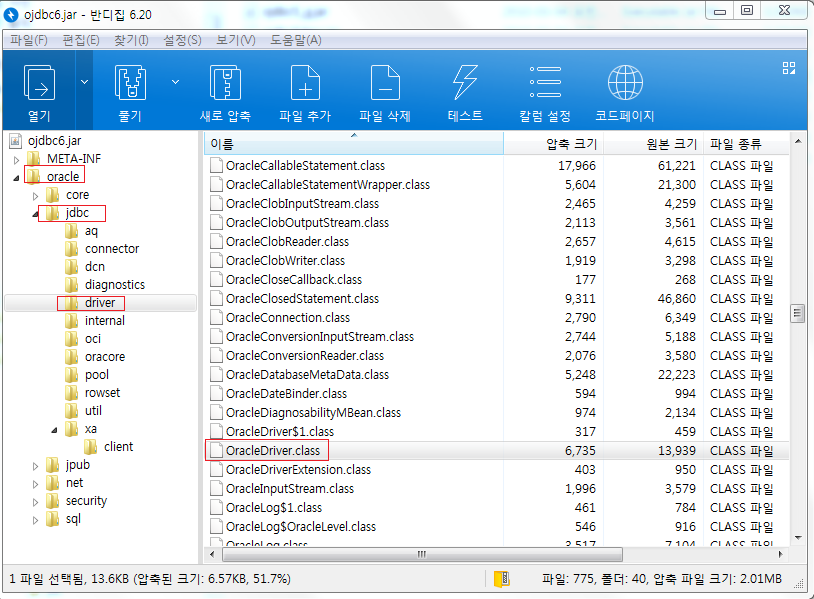Expand the net folder node
The image size is (814, 599).
coord(35,484)
